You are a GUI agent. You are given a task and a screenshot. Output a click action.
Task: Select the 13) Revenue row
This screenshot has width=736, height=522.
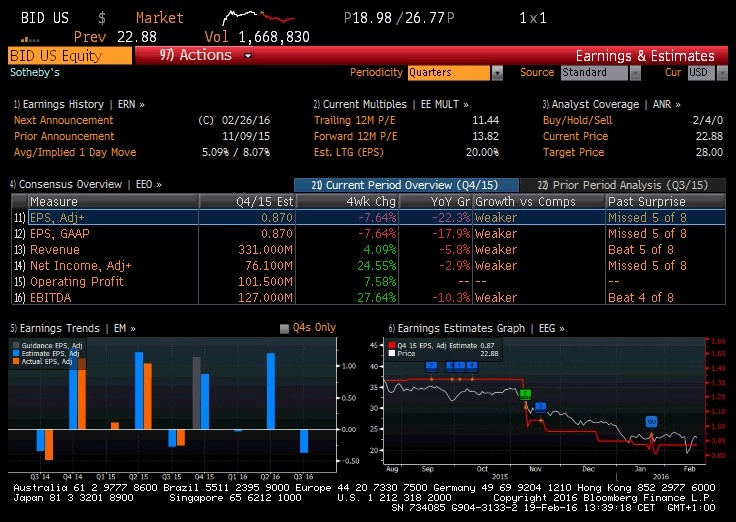coord(368,249)
